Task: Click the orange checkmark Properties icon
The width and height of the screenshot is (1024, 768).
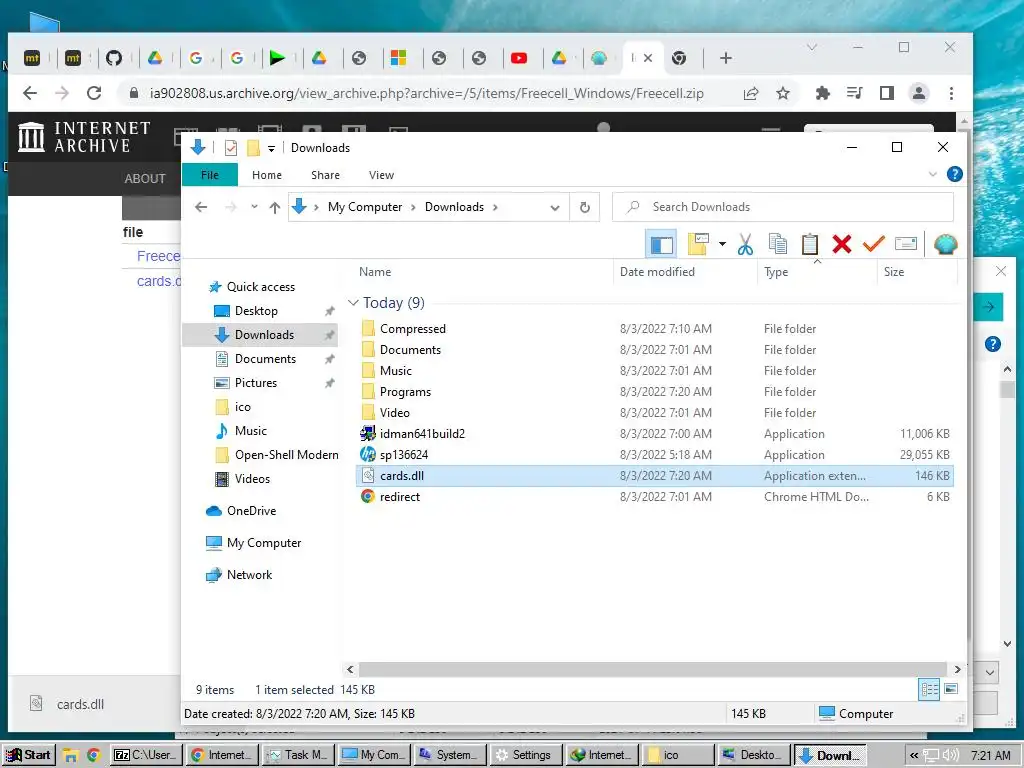Action: click(x=874, y=244)
